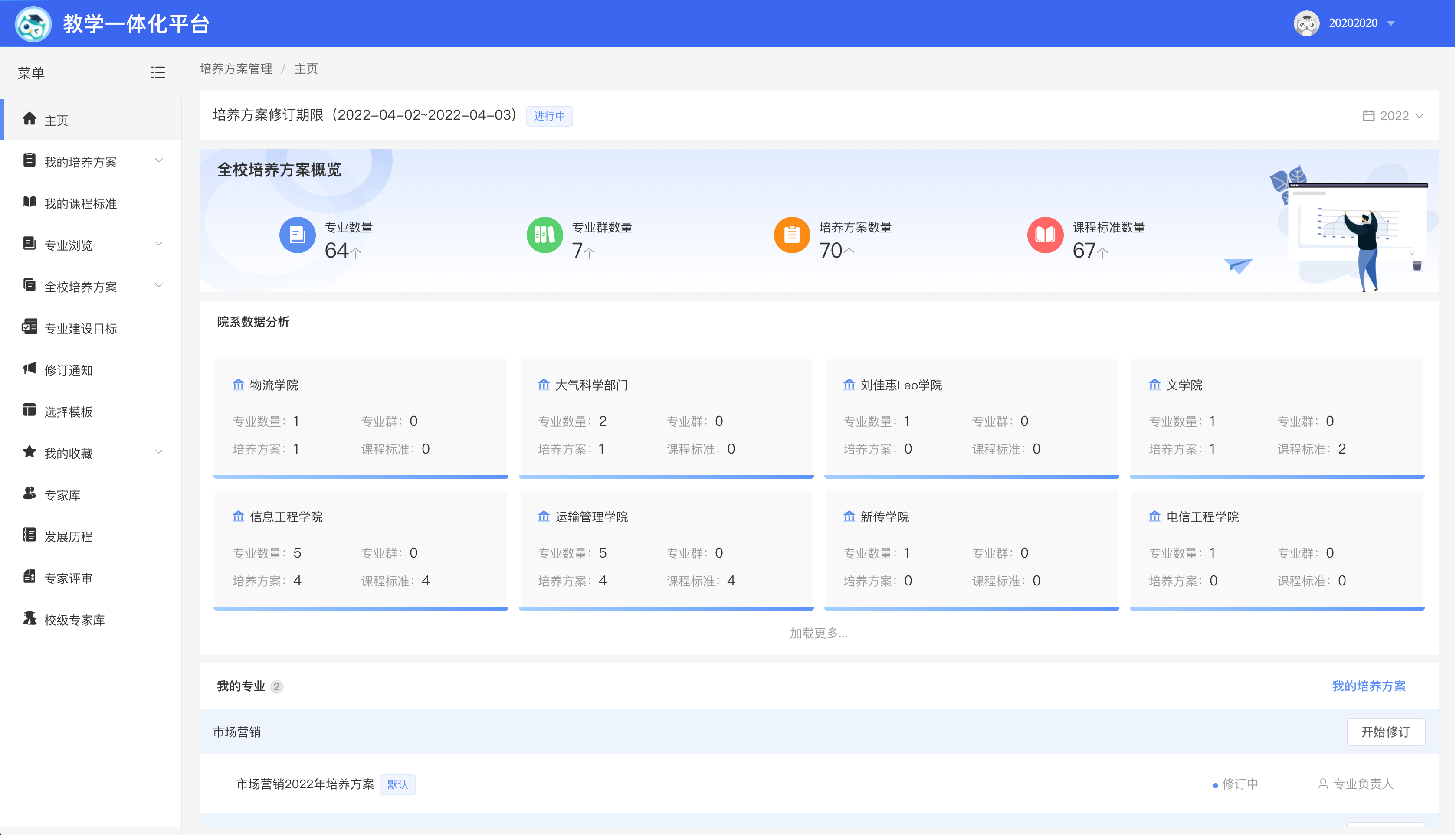Click the home icon beside 主页
Screen dimensions: 1456x836
30,119
